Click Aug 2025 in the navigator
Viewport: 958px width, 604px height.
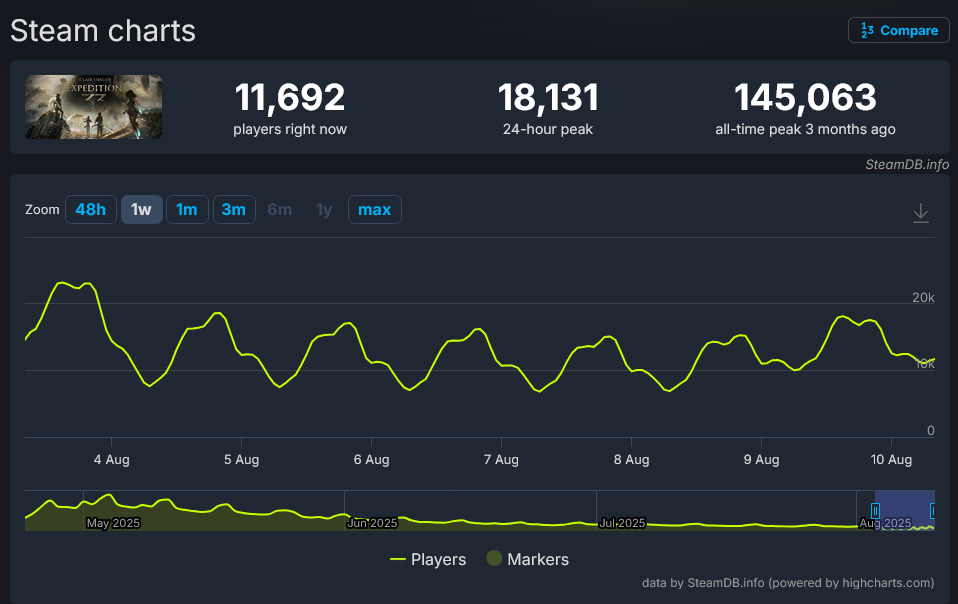pyautogui.click(x=885, y=523)
